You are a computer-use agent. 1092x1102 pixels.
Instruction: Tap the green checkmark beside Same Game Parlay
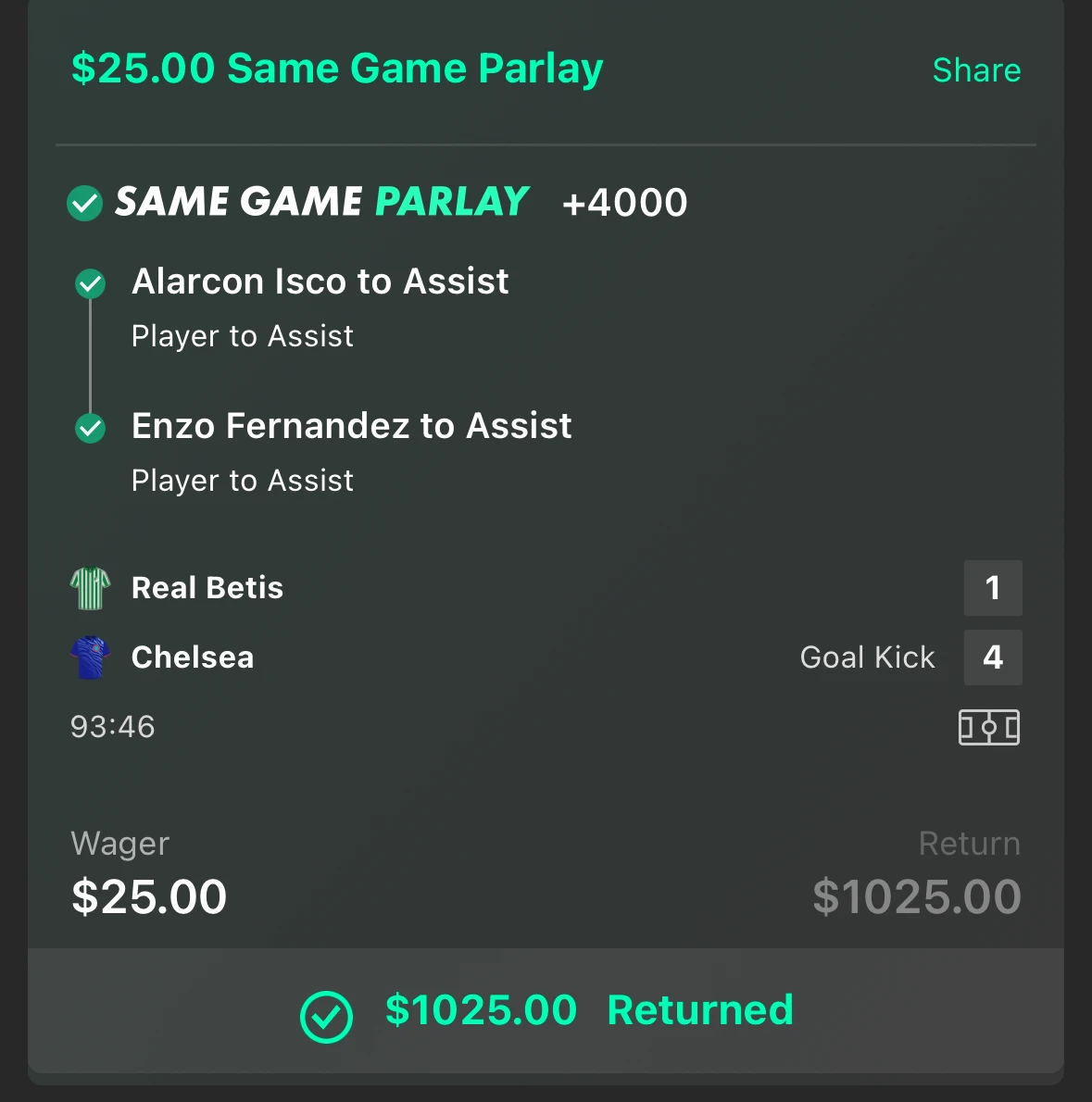(84, 203)
